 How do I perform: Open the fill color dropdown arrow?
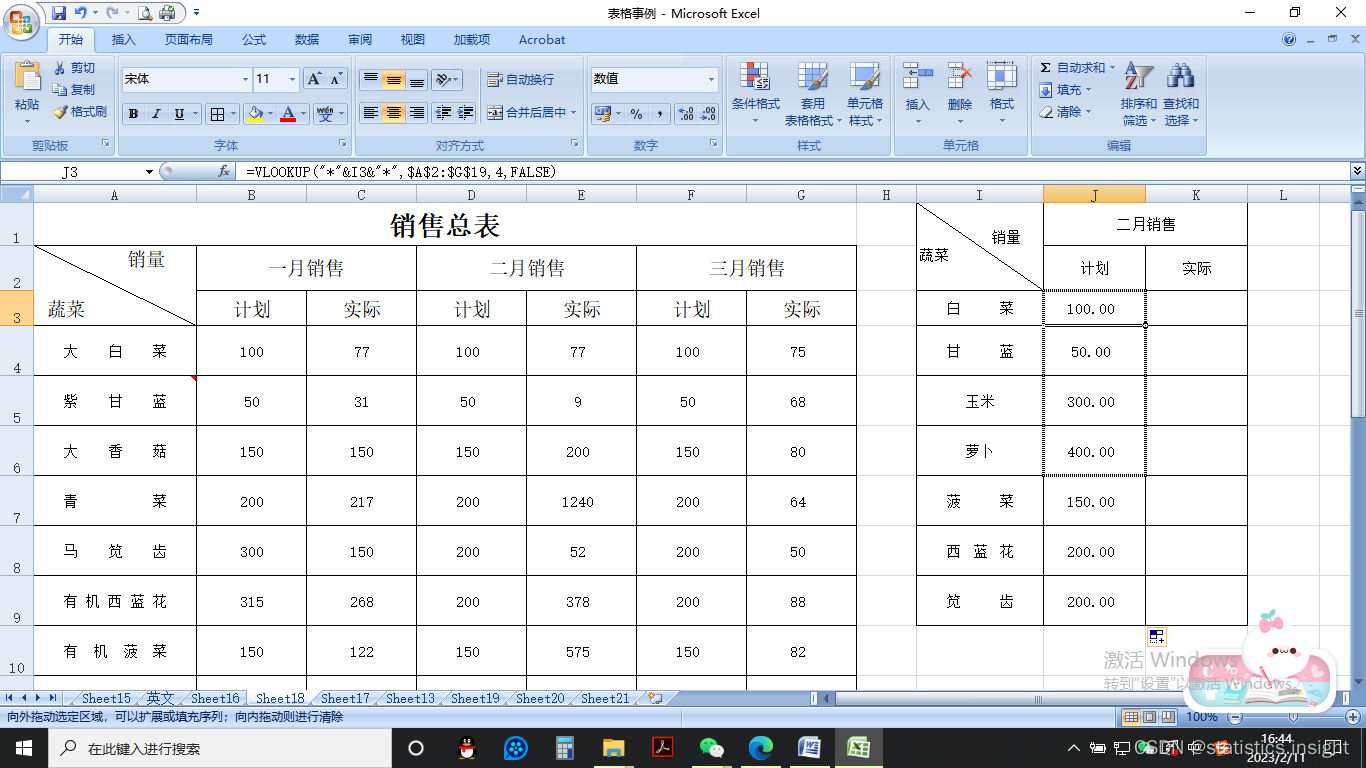(271, 114)
